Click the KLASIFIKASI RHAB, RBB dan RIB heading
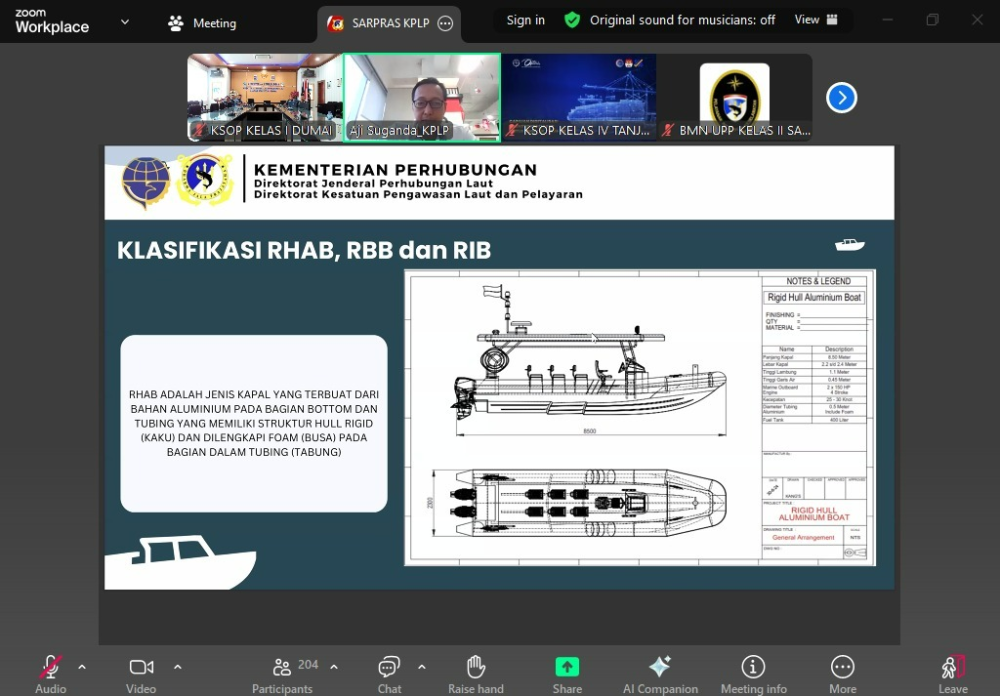The width and height of the screenshot is (1000, 696). coord(304,250)
